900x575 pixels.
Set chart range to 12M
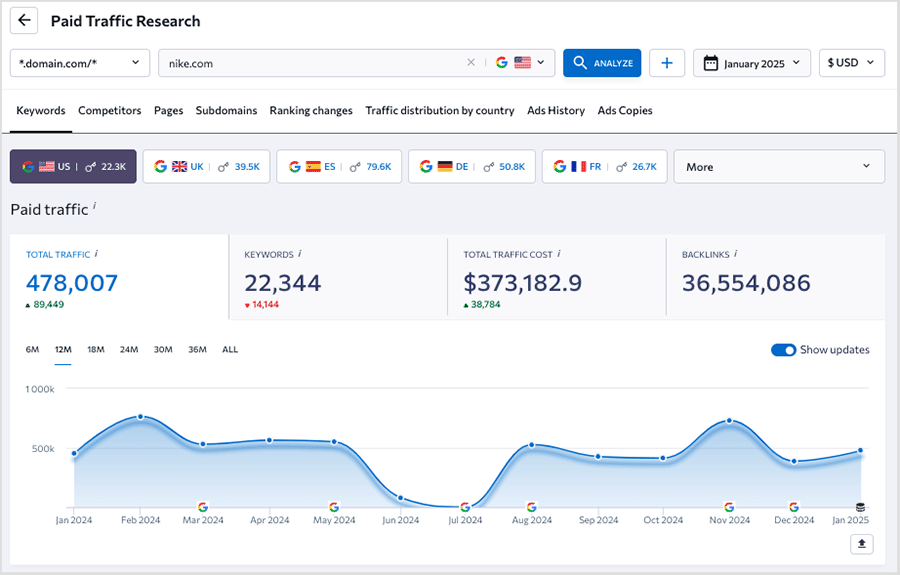pyautogui.click(x=63, y=349)
